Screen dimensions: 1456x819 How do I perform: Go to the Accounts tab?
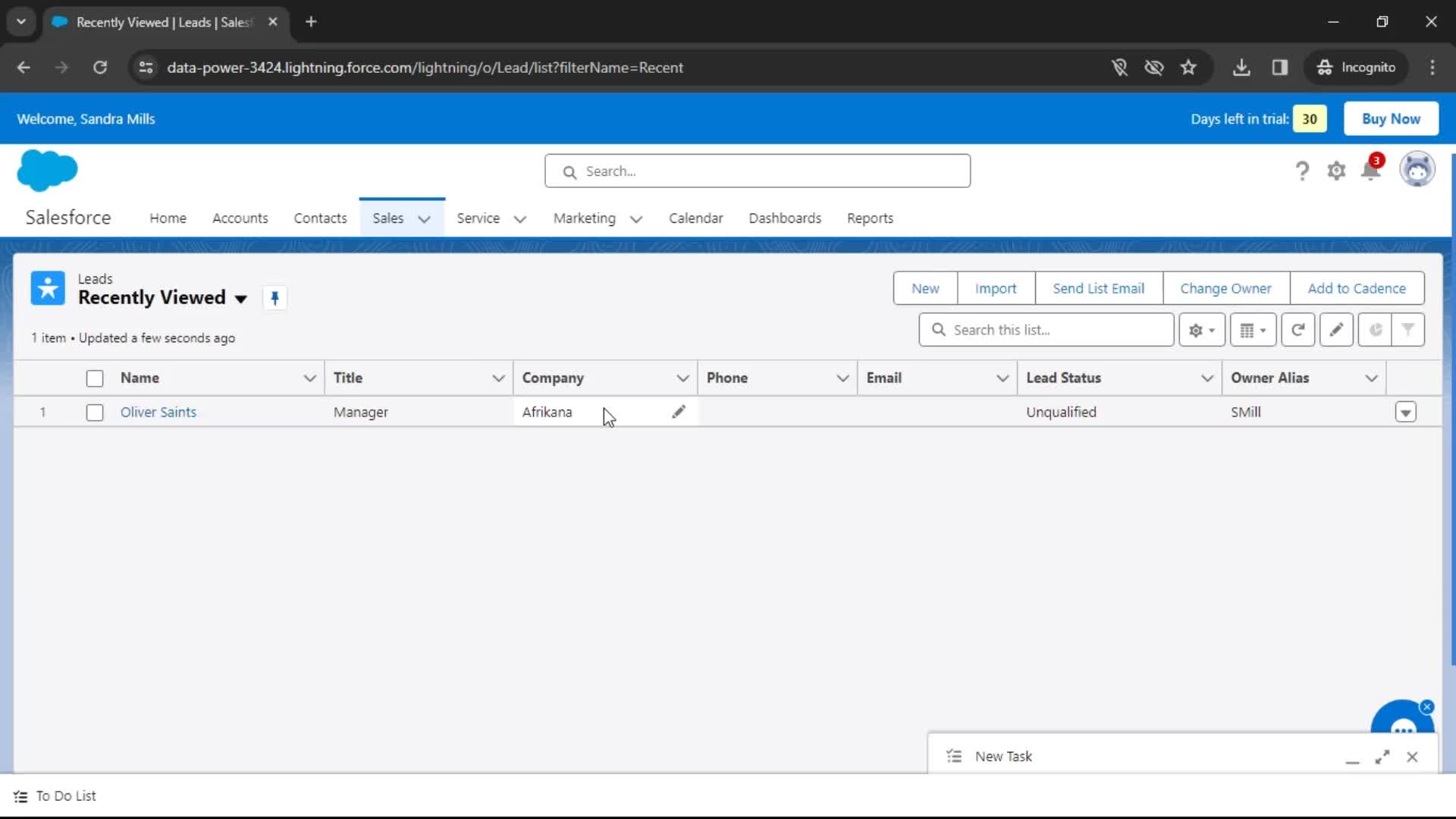point(240,218)
